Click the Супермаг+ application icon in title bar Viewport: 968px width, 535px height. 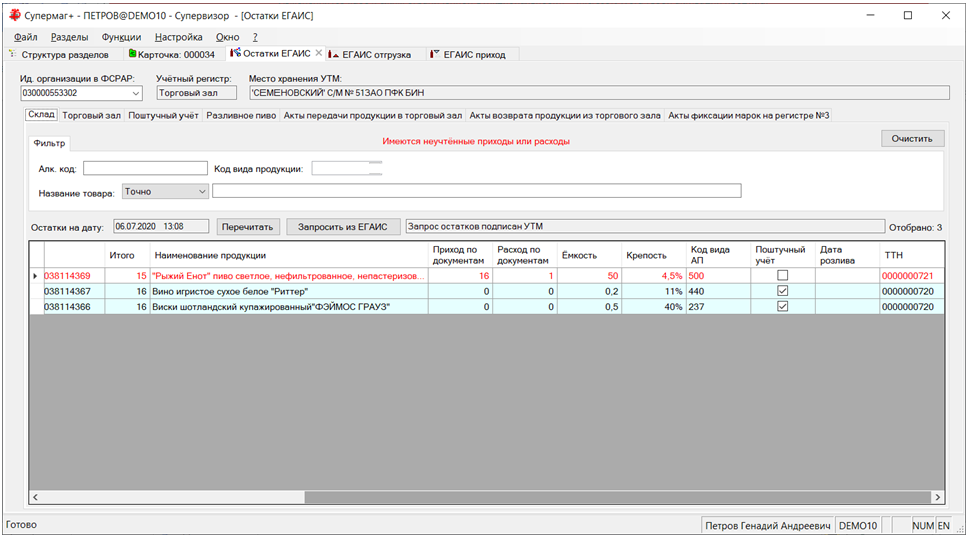(13, 16)
